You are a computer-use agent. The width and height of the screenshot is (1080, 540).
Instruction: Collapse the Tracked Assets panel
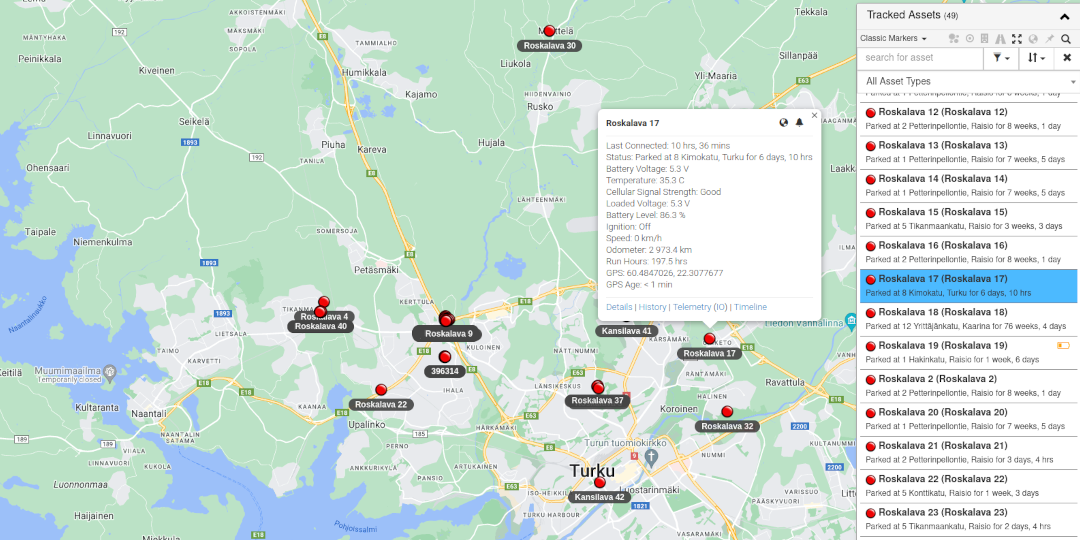1065,16
